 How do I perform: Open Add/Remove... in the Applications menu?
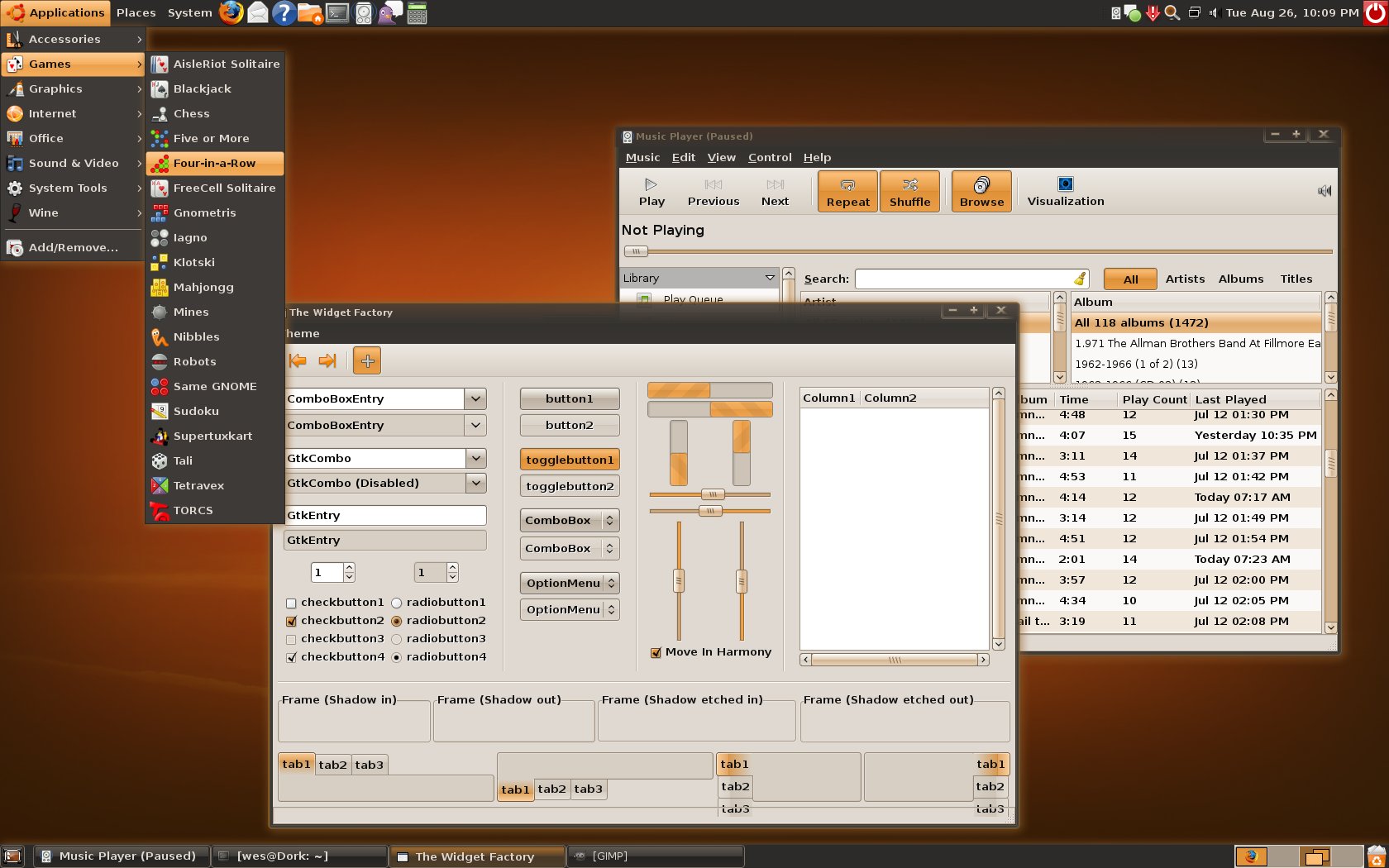[x=73, y=247]
